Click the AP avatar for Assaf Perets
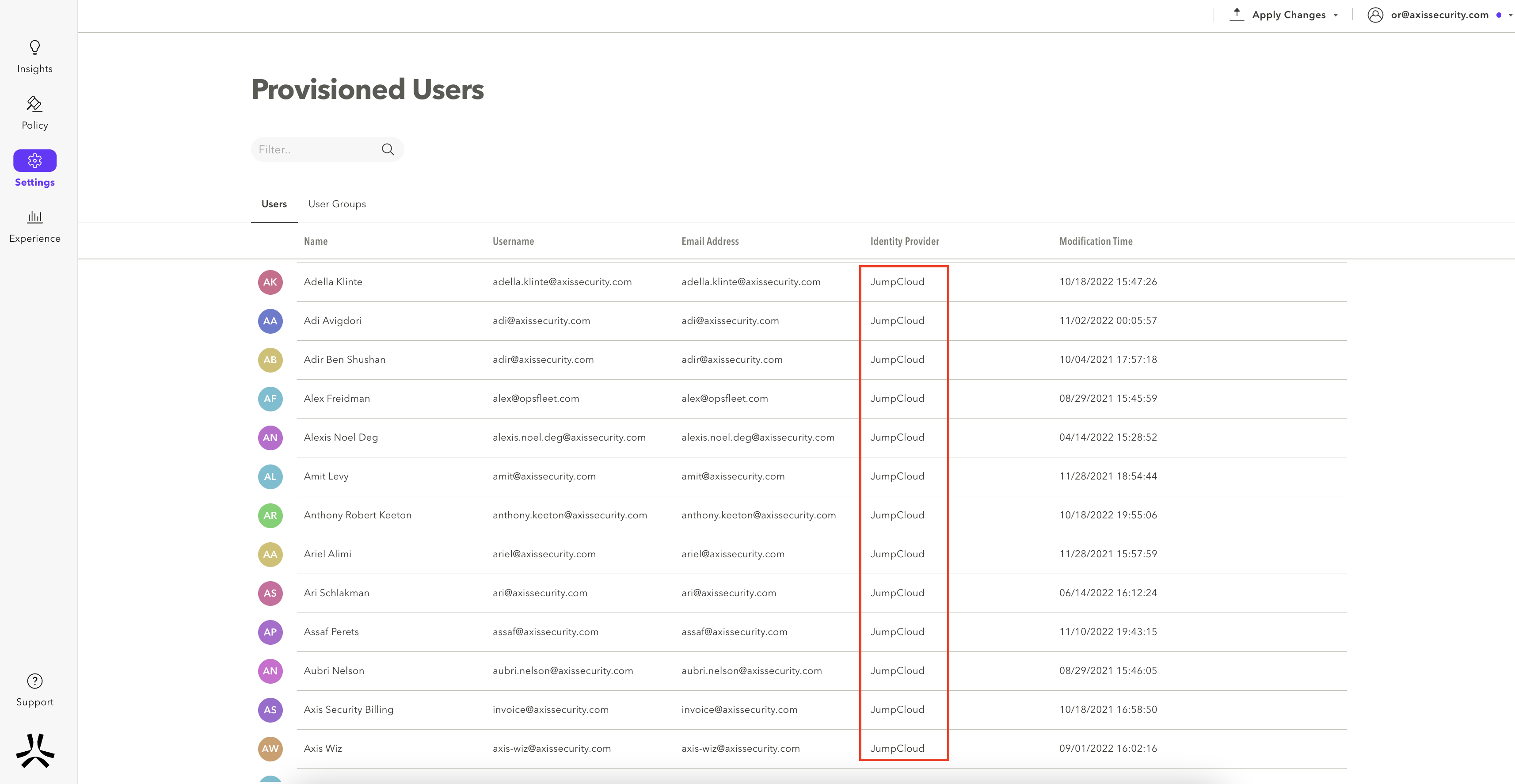This screenshot has width=1515, height=784. point(270,632)
